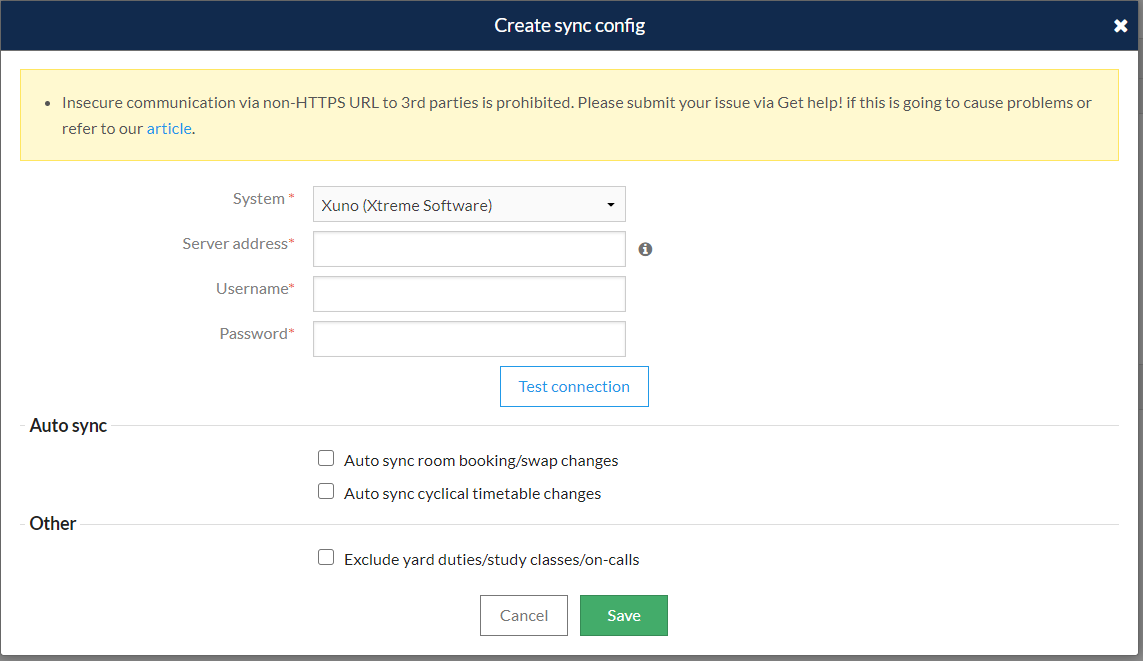
Task: Click into the Username input box
Action: pos(469,294)
